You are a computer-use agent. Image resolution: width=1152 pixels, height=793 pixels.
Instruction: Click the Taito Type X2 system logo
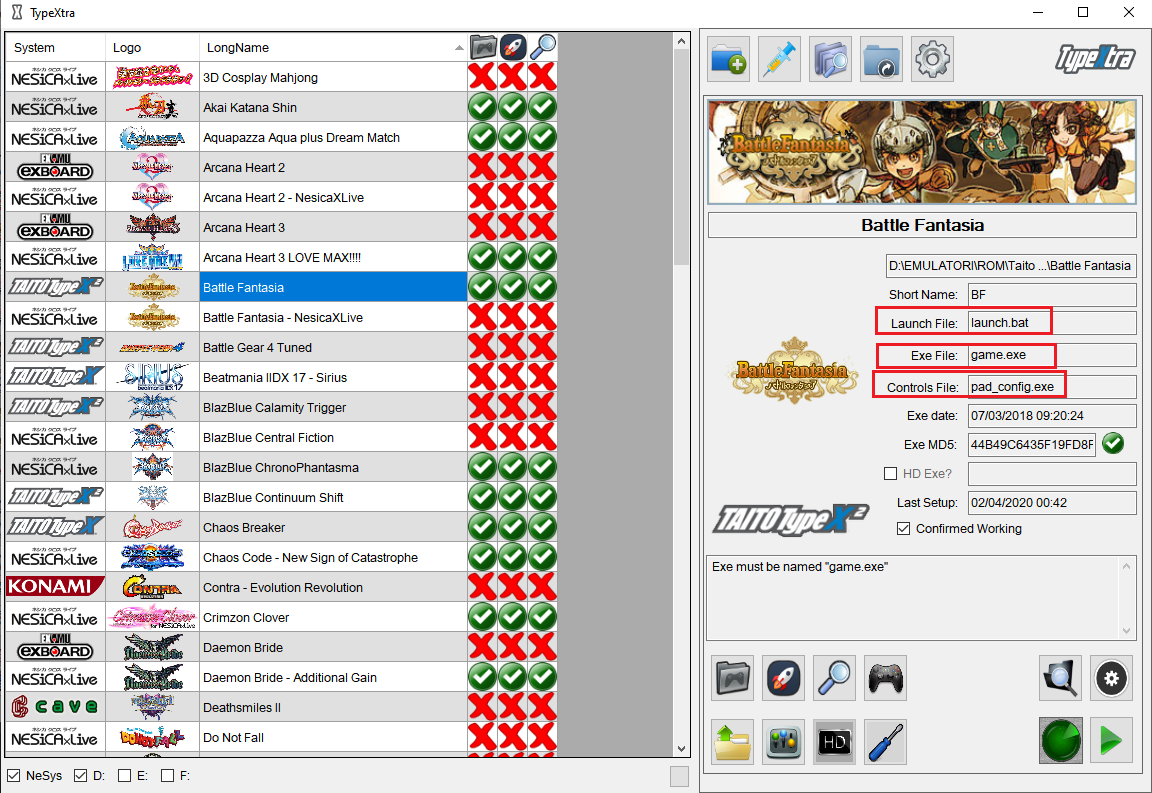click(x=791, y=520)
